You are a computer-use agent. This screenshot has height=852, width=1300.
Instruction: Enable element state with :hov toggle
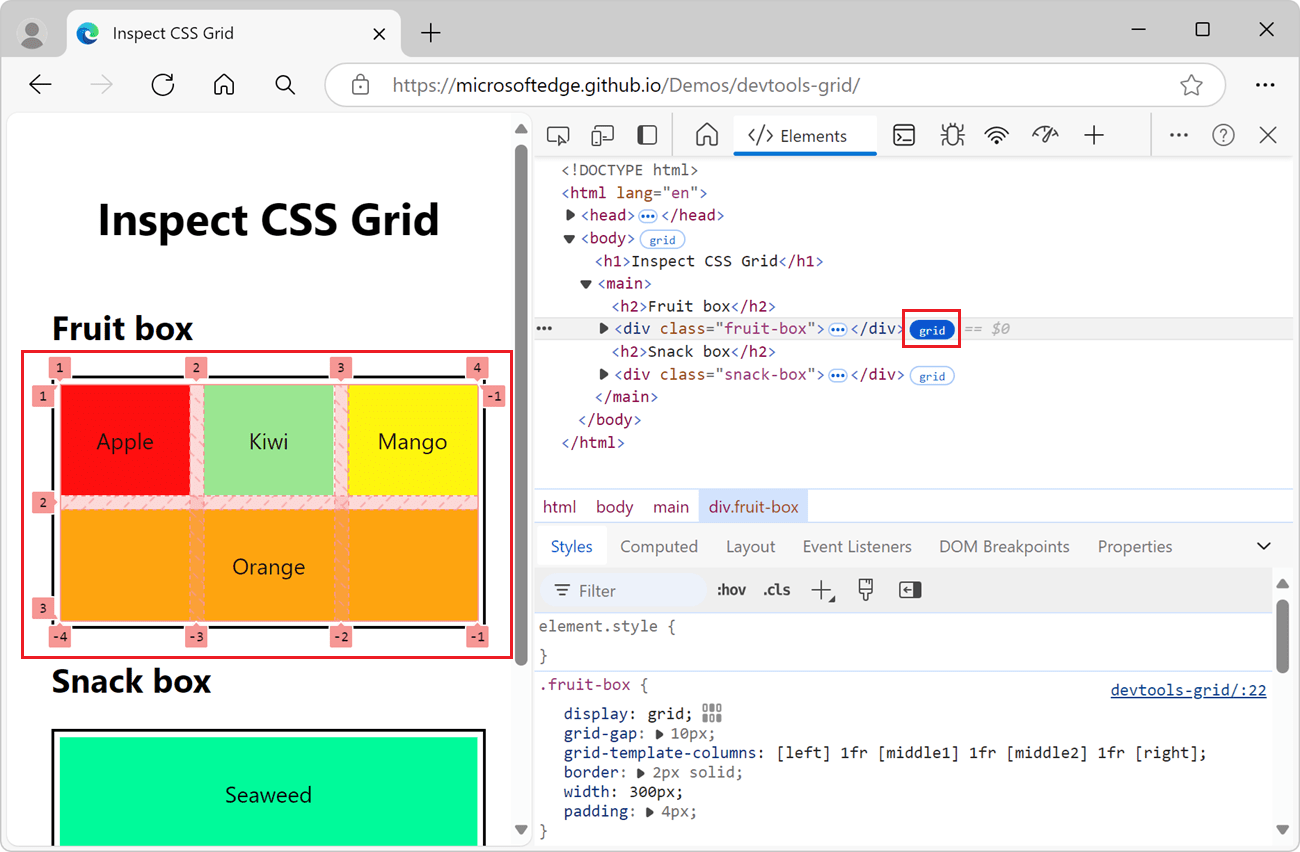[x=731, y=589]
